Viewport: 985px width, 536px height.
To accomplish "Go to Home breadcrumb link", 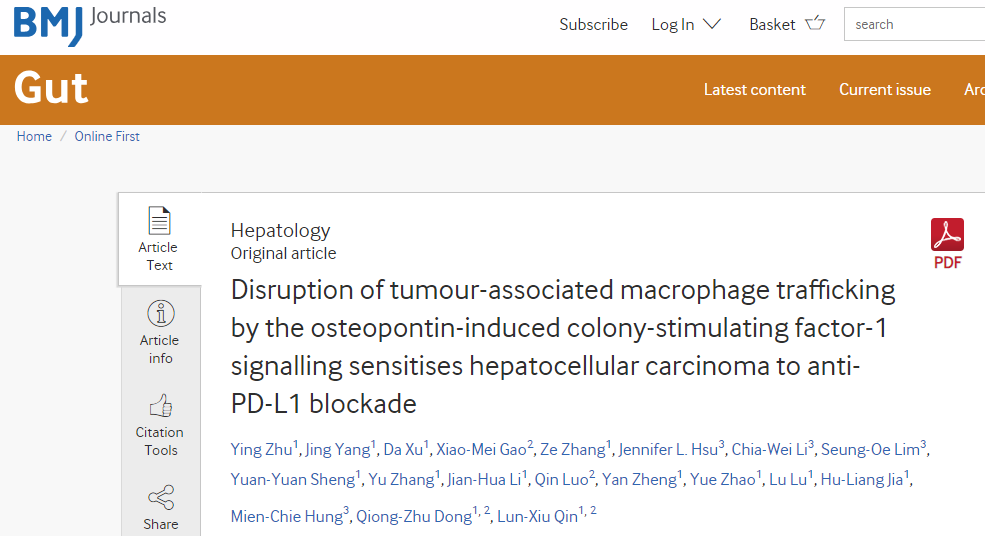I will (34, 136).
